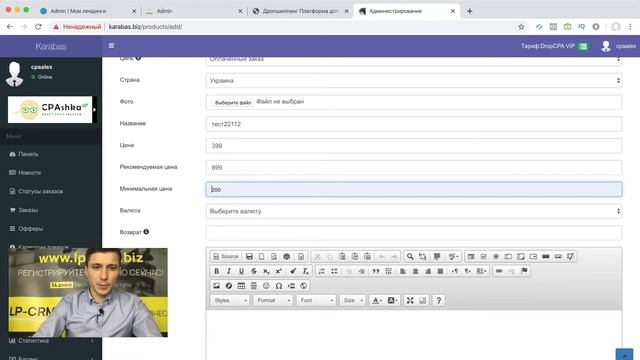Open the Find (magnifier) tool in the editor
This screenshot has height=360, width=640.
click(x=410, y=256)
